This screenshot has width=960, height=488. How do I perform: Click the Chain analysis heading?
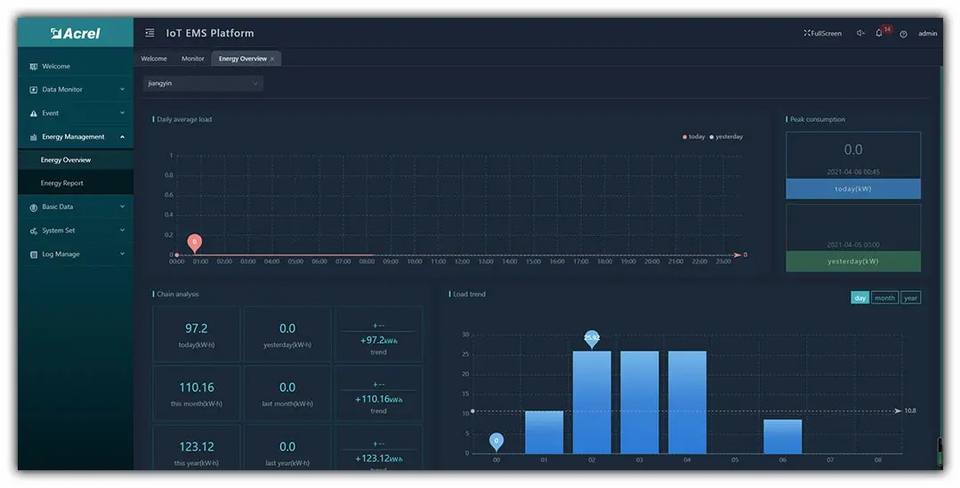(178, 295)
